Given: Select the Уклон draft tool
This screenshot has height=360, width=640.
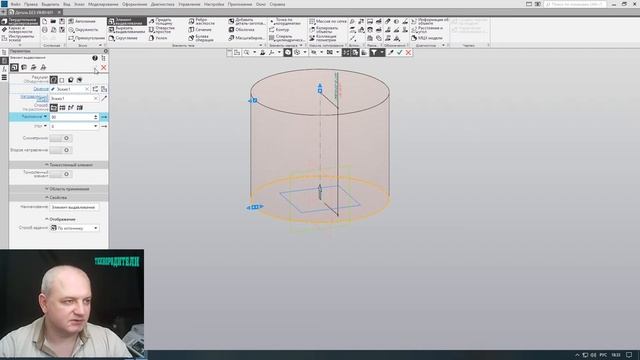Looking at the screenshot, I should pos(158,38).
